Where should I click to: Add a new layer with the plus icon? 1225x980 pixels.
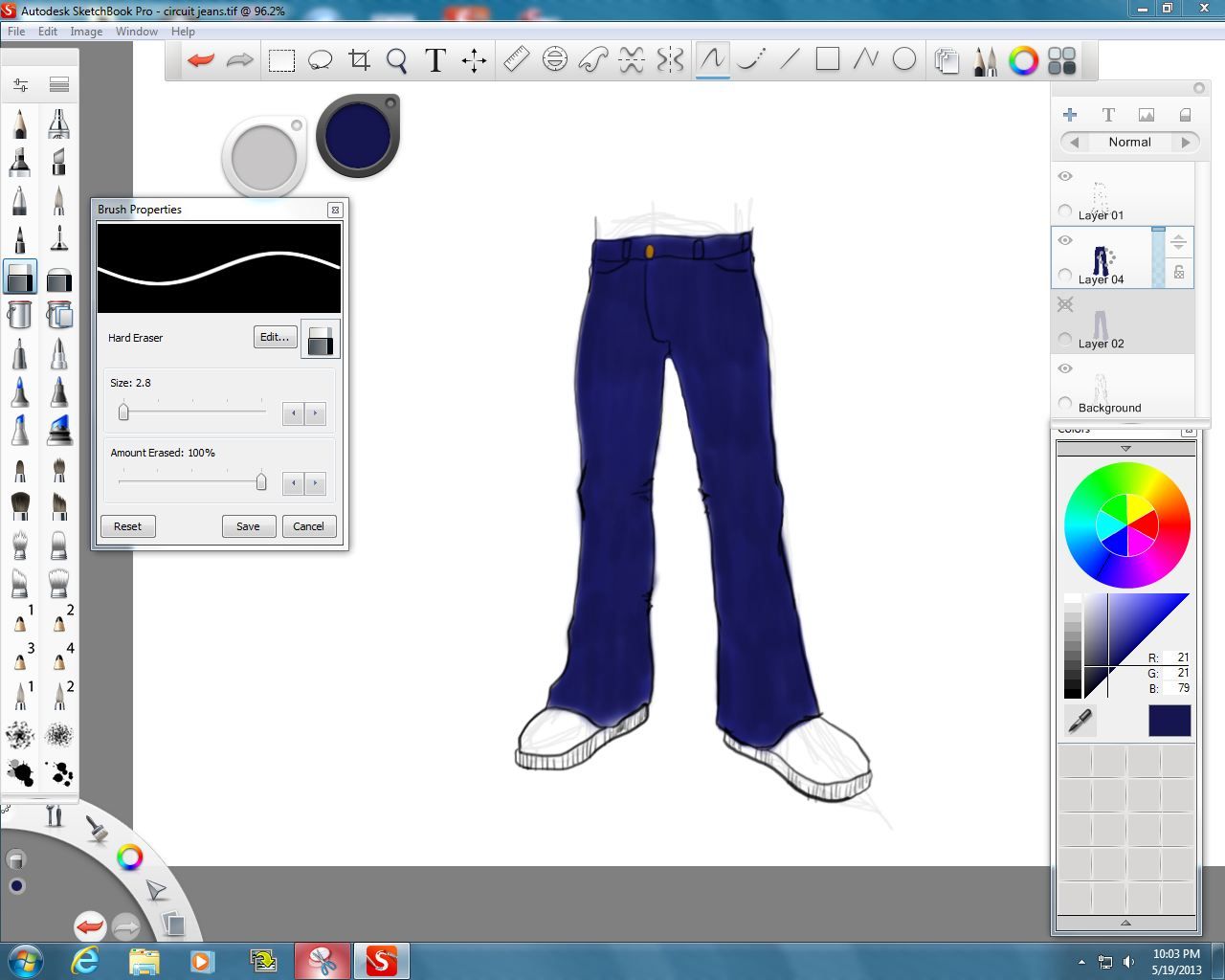pyautogui.click(x=1069, y=114)
